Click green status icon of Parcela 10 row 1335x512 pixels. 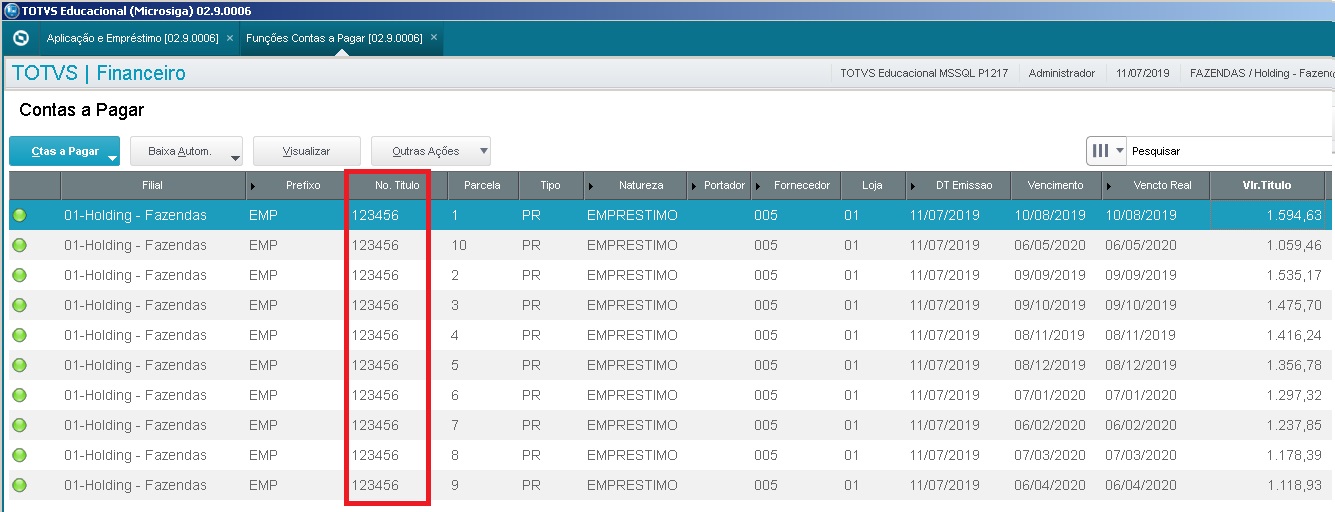tap(20, 245)
